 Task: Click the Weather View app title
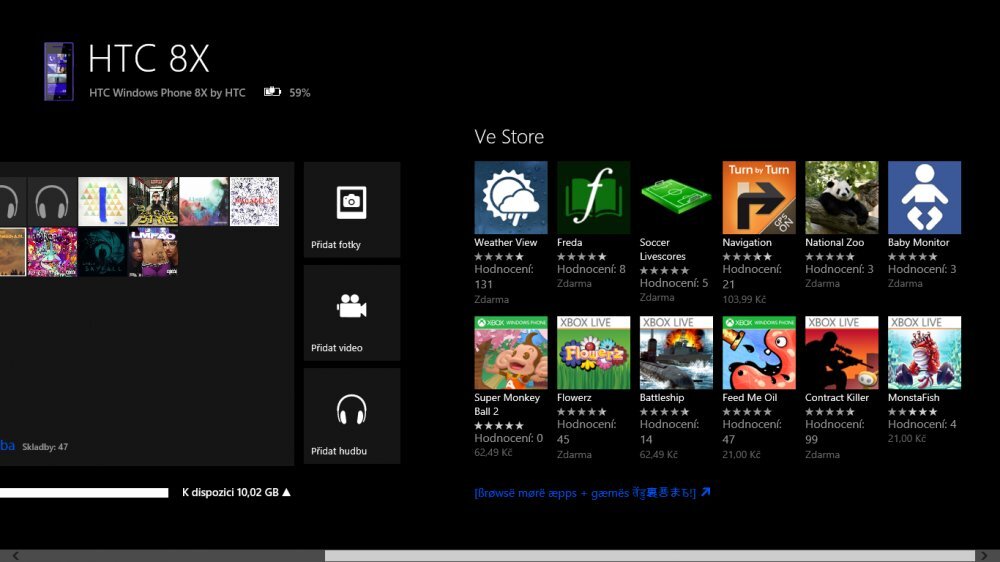tap(505, 242)
